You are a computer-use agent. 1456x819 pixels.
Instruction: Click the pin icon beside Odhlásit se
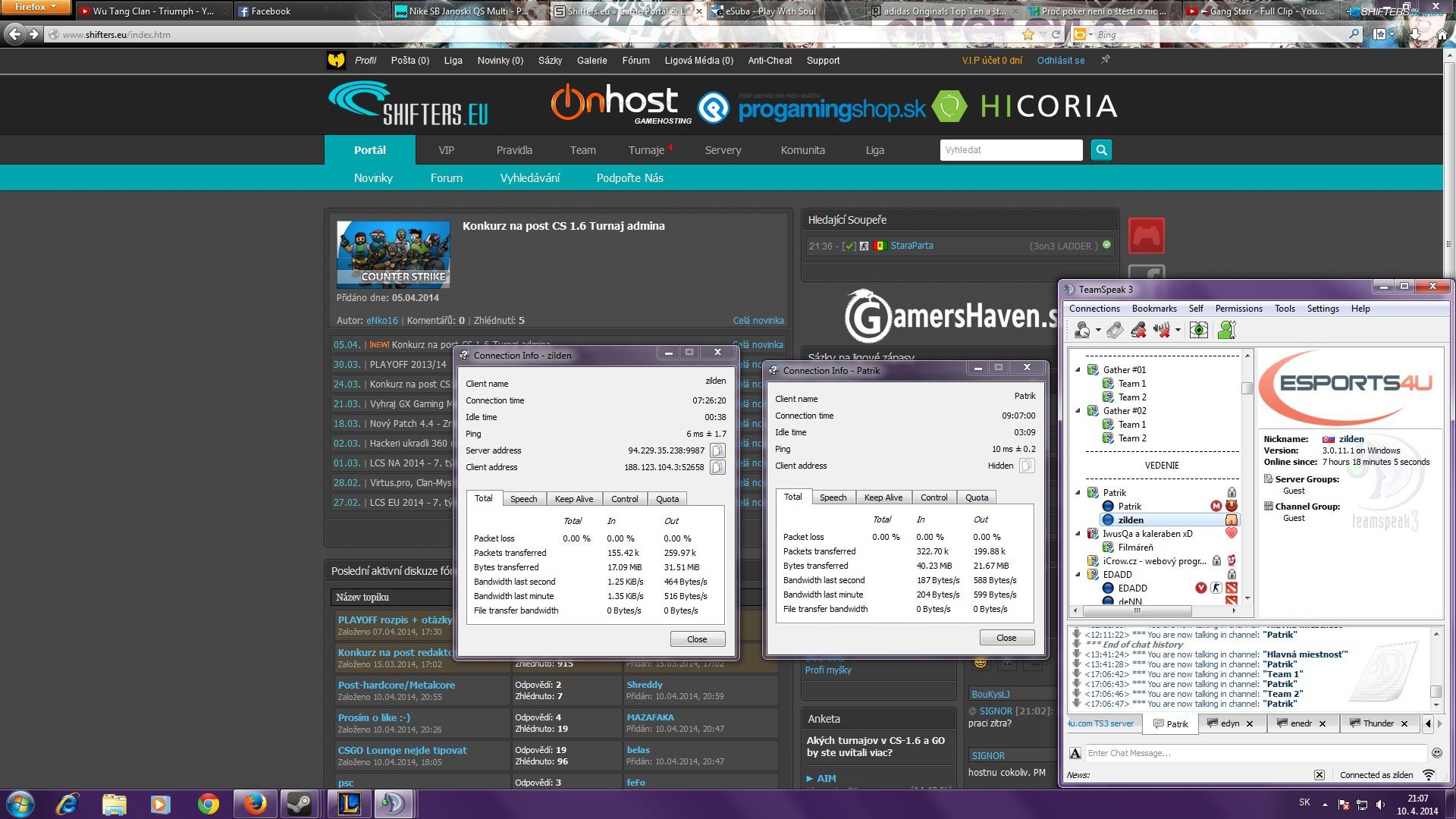coord(1106,59)
